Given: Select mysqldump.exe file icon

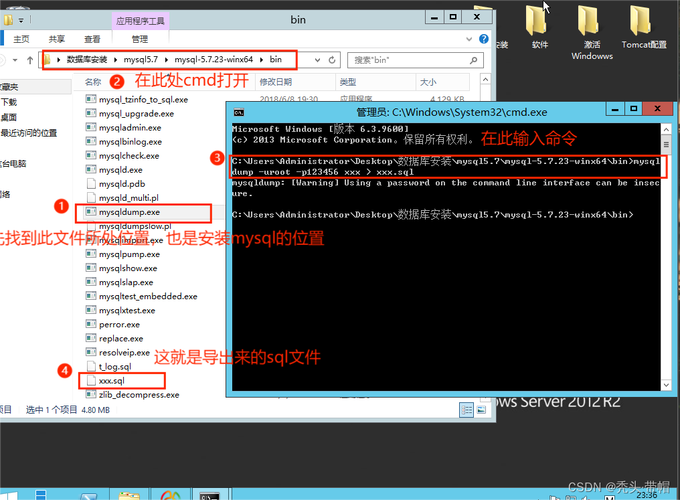Looking at the screenshot, I should 91,212.
